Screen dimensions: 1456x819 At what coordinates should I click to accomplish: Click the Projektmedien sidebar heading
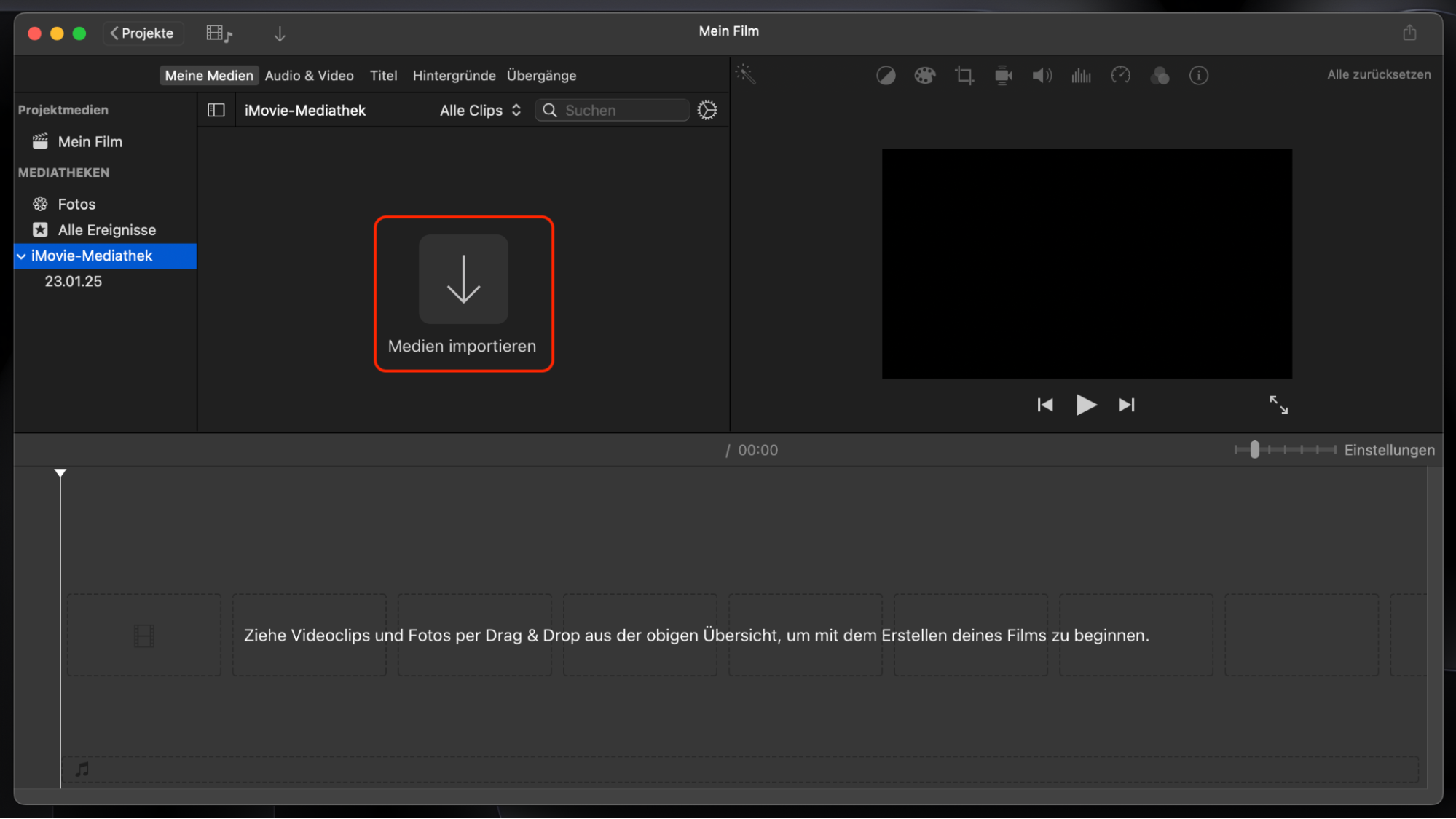tap(63, 110)
